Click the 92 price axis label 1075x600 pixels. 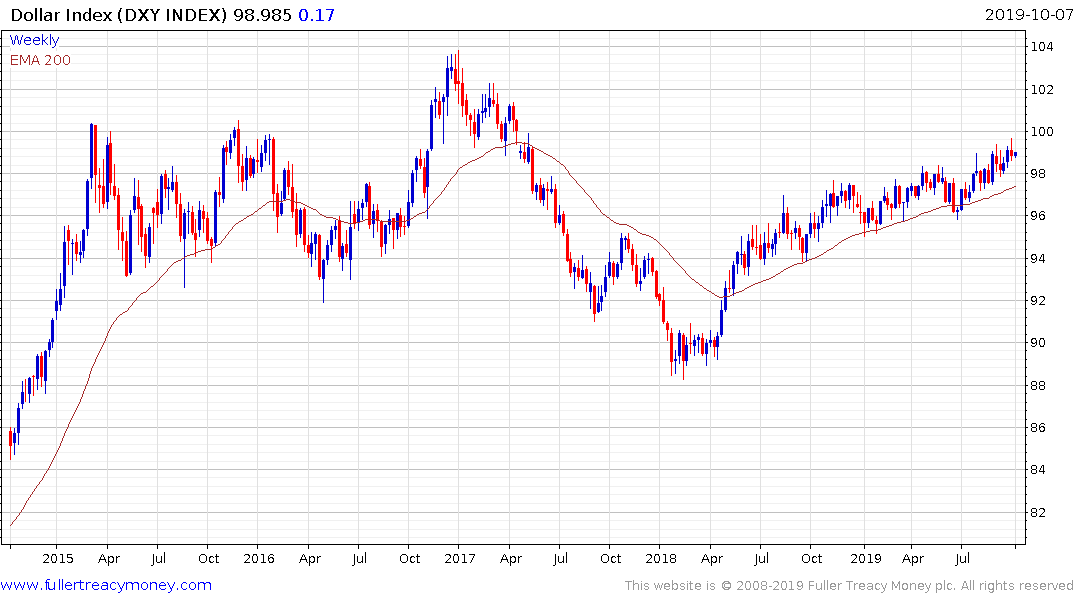[1038, 300]
